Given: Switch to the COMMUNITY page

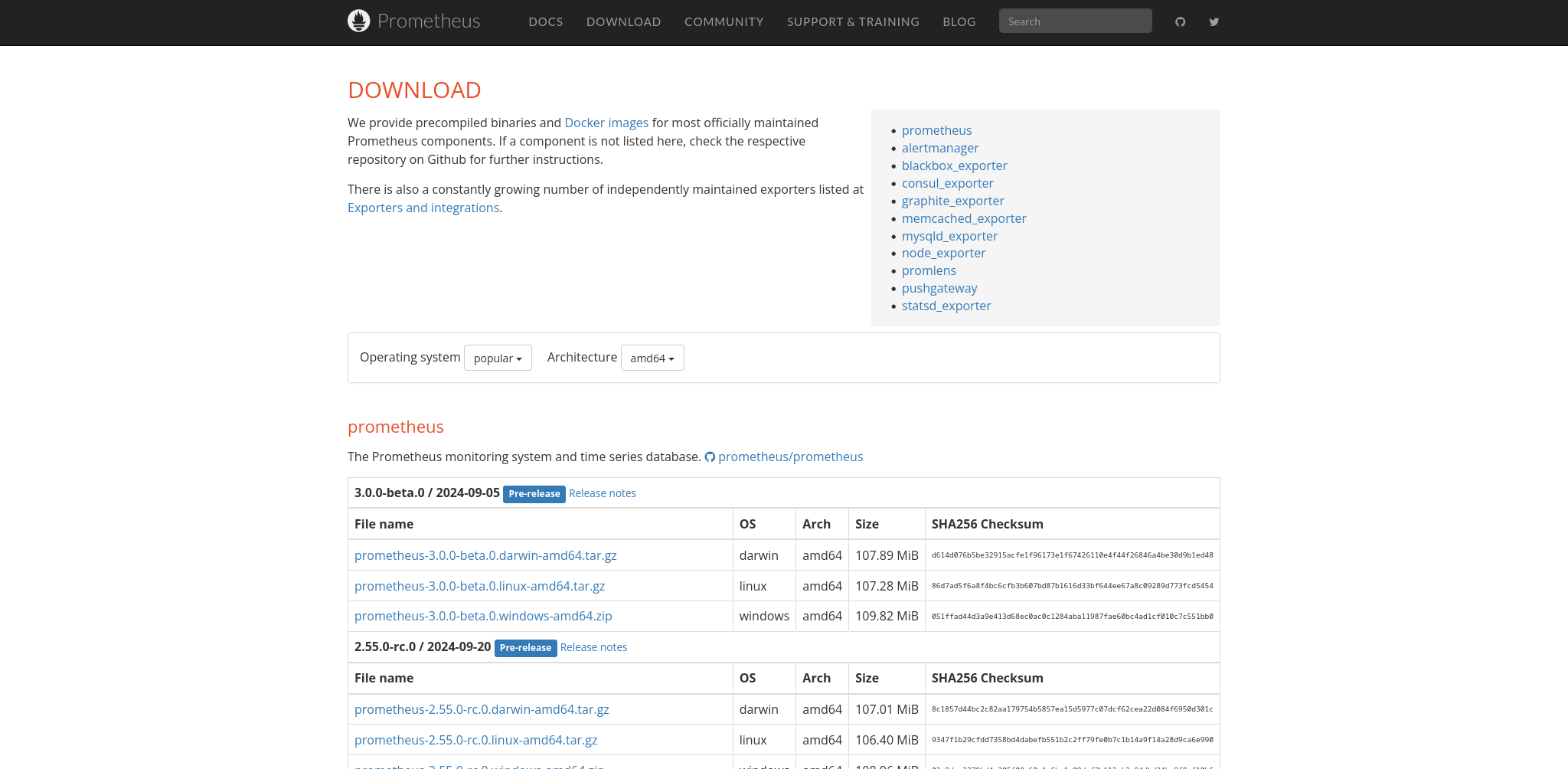Looking at the screenshot, I should [x=724, y=21].
